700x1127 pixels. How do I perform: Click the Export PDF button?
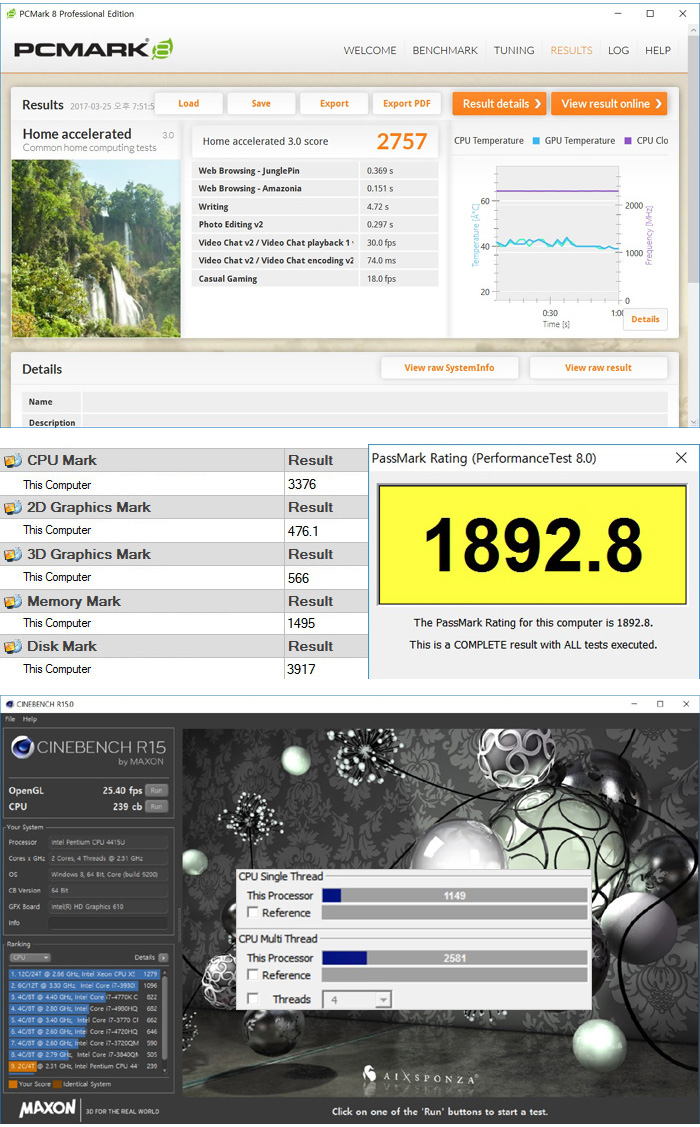point(407,104)
